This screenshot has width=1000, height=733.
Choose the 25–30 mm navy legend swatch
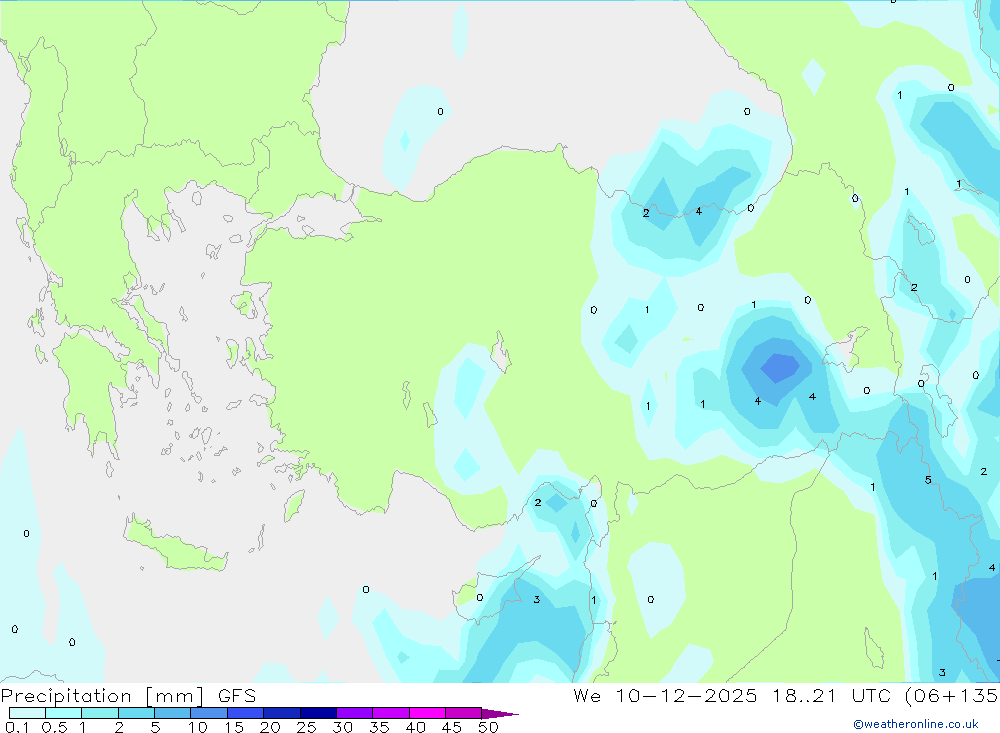(318, 713)
